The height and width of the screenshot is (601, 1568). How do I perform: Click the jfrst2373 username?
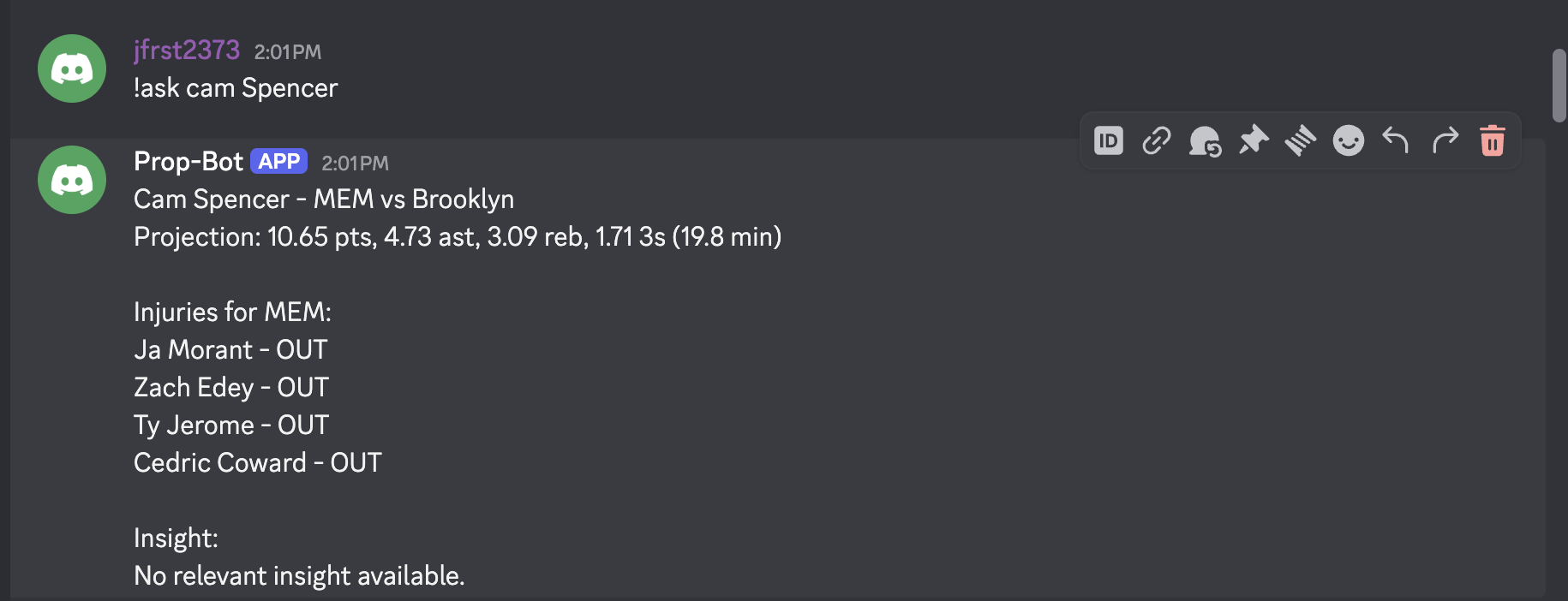tap(187, 51)
